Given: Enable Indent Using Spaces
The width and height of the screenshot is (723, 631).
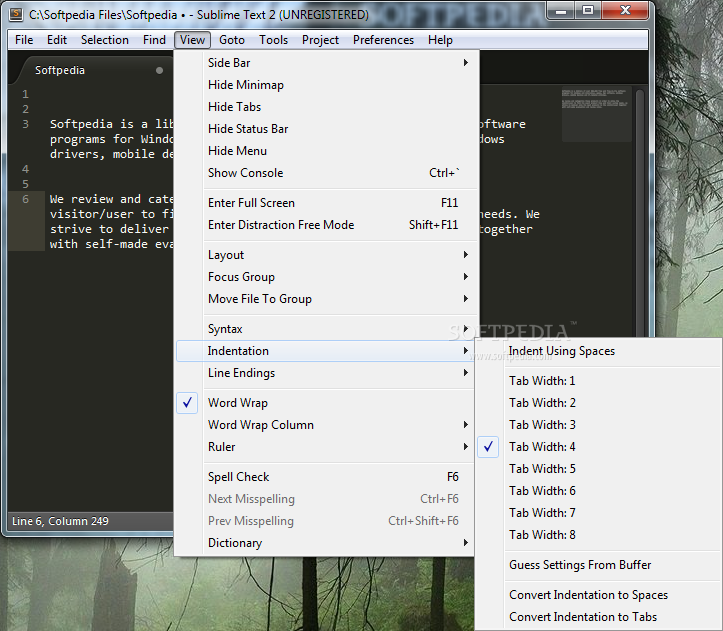Looking at the screenshot, I should tap(598, 351).
